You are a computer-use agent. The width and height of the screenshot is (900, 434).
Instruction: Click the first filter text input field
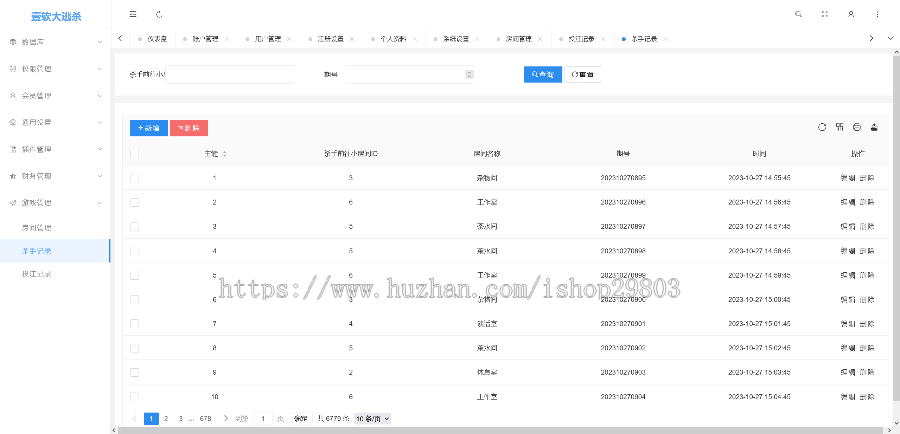(232, 75)
